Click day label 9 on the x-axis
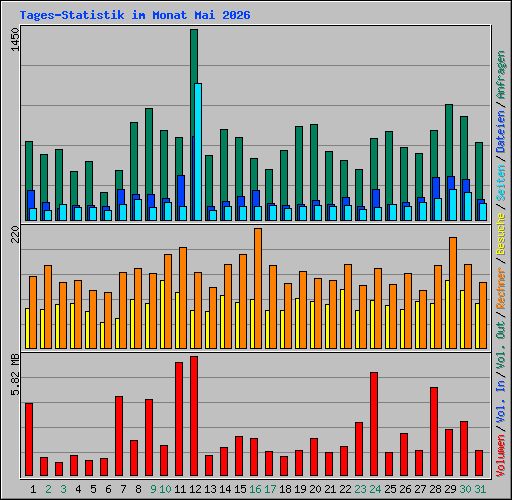512x500 pixels. (x=153, y=489)
